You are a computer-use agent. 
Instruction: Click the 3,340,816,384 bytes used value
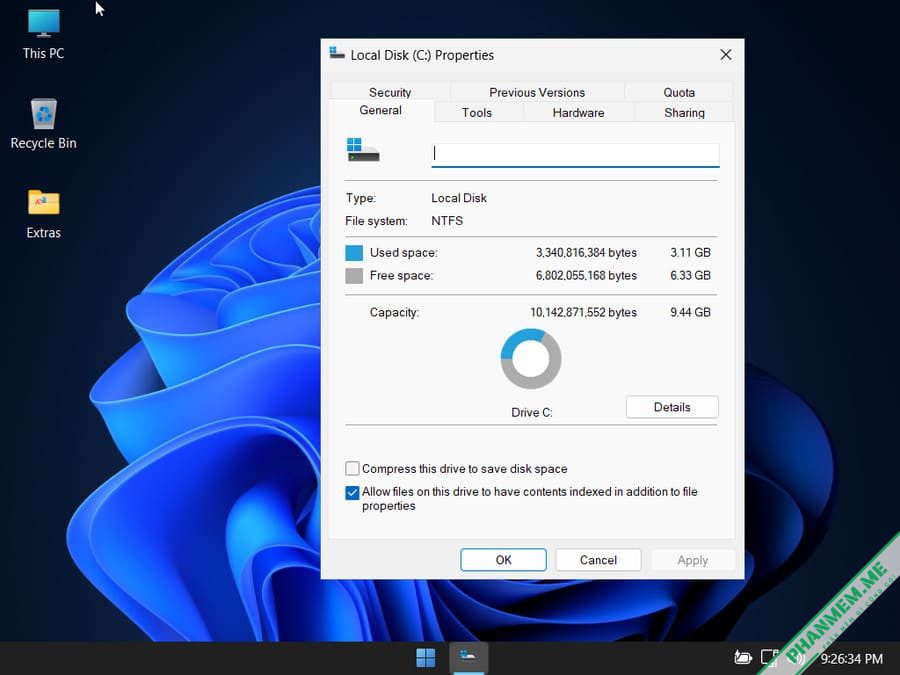[x=586, y=253]
